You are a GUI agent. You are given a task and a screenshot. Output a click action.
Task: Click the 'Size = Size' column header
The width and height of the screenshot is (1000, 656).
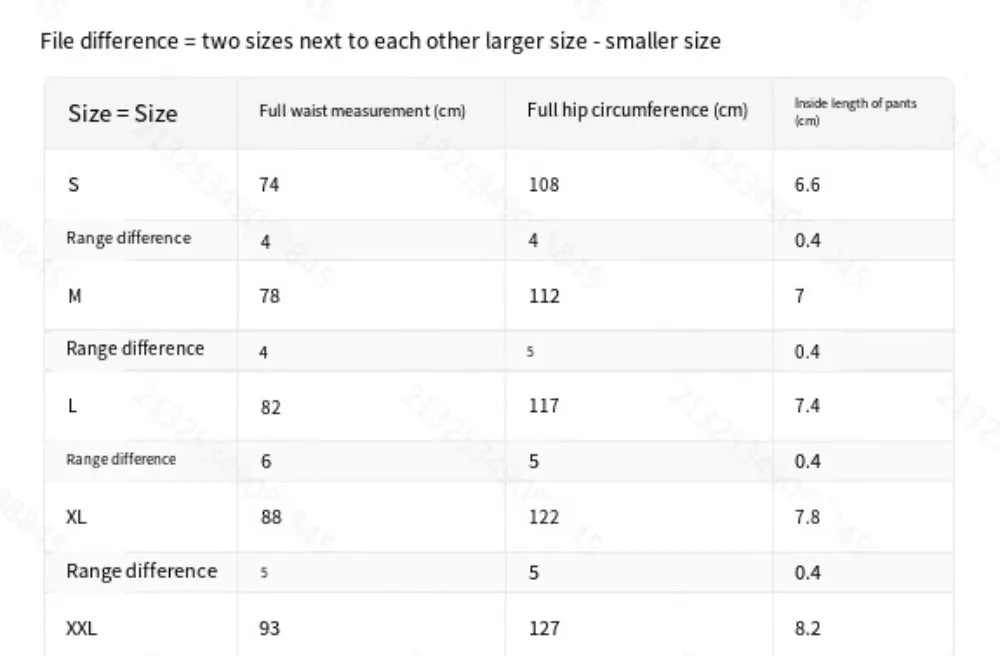(122, 113)
